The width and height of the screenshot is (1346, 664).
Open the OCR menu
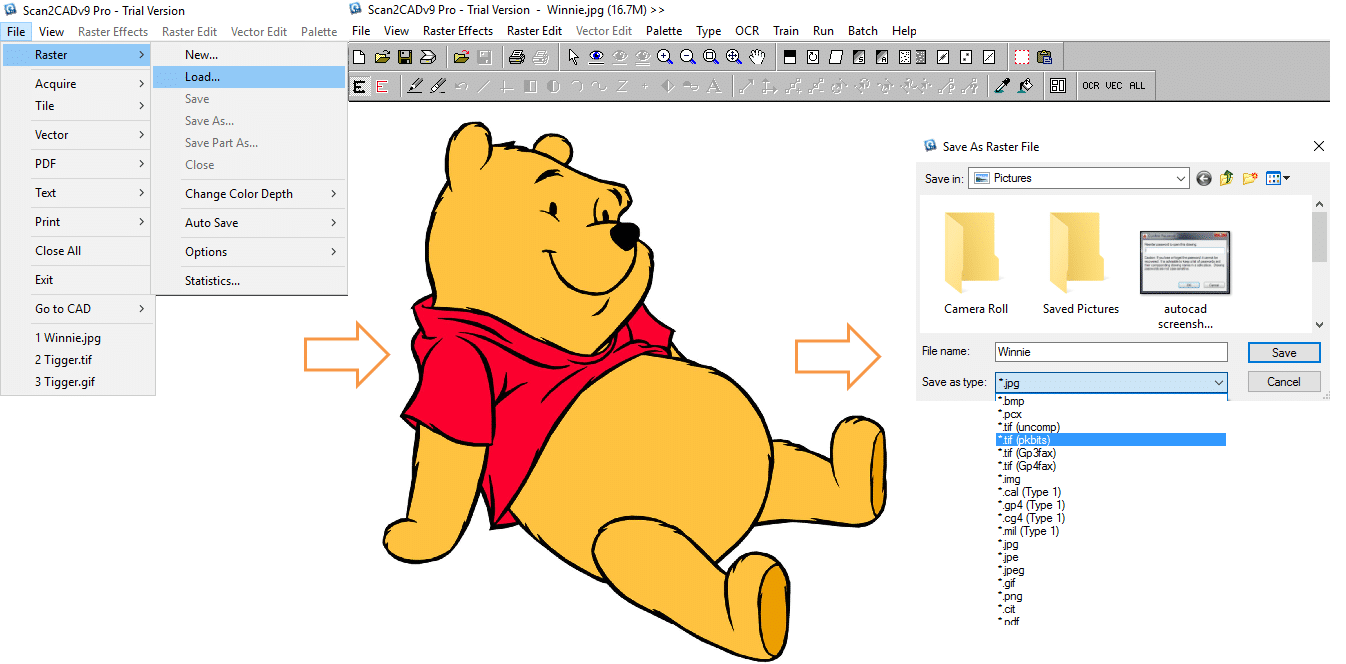click(x=747, y=30)
